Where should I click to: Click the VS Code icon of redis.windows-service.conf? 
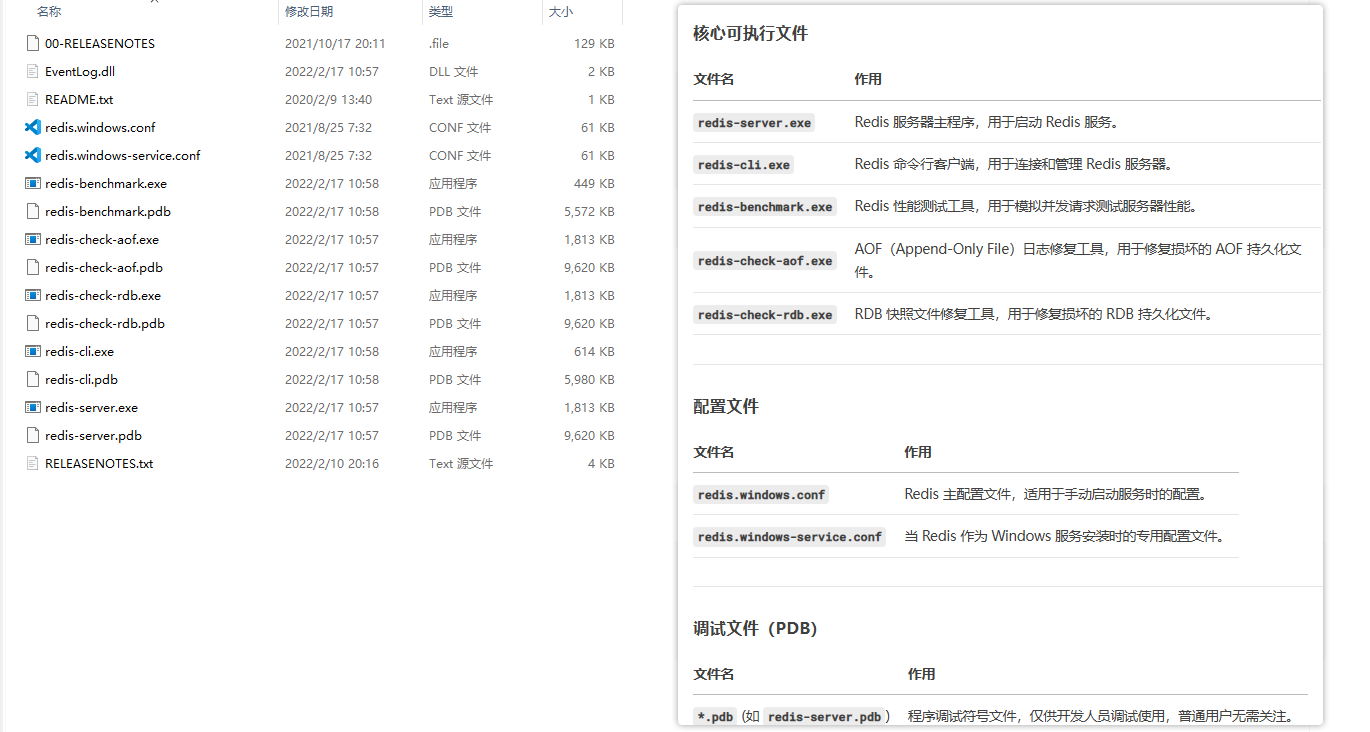[x=32, y=155]
